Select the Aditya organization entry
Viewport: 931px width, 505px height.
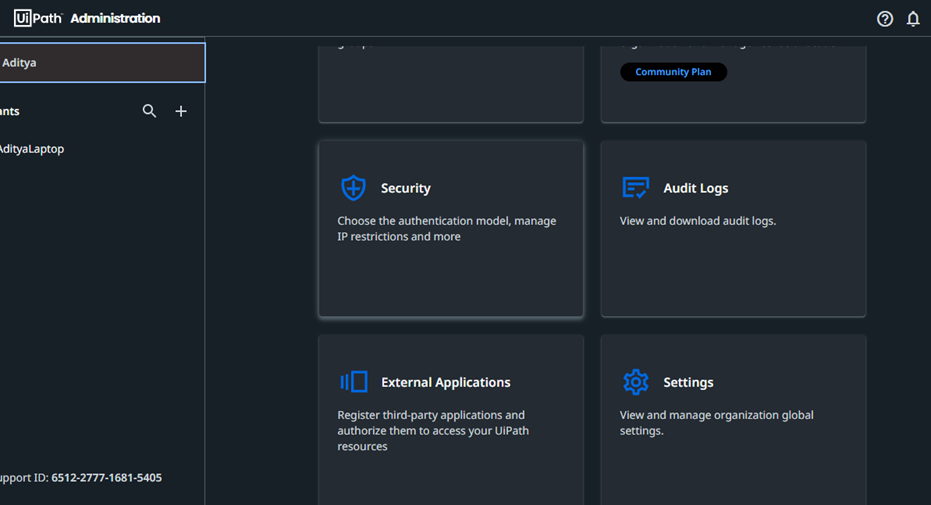pyautogui.click(x=102, y=62)
